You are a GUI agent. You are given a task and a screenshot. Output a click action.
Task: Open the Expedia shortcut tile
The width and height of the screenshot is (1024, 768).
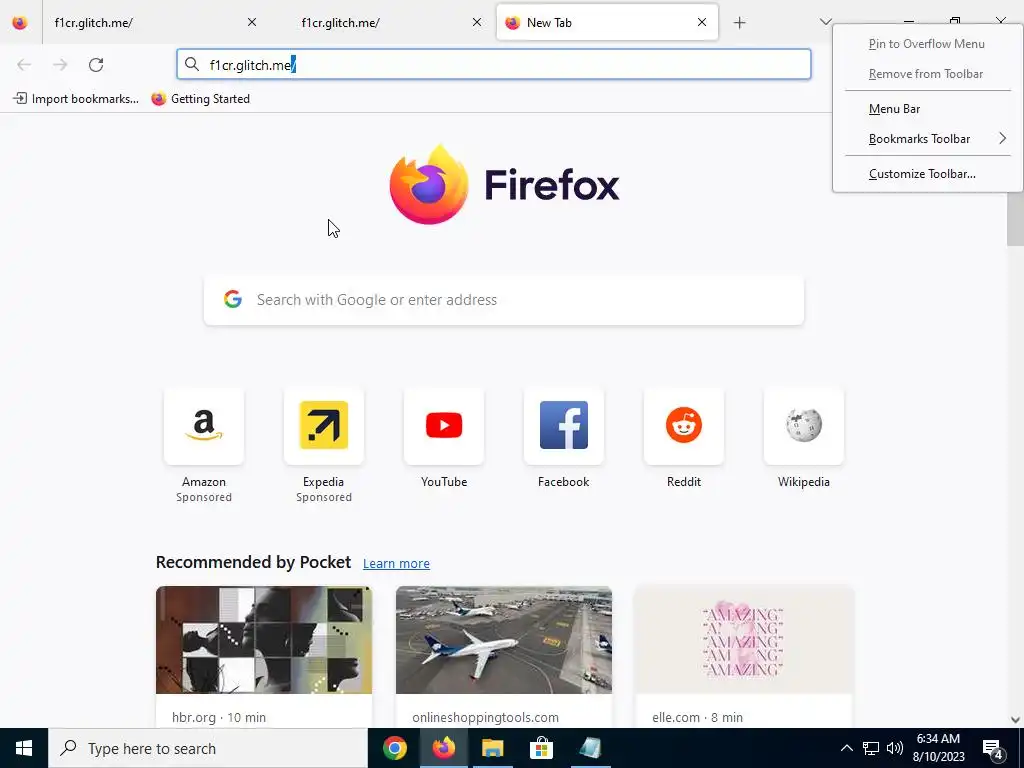tap(323, 426)
